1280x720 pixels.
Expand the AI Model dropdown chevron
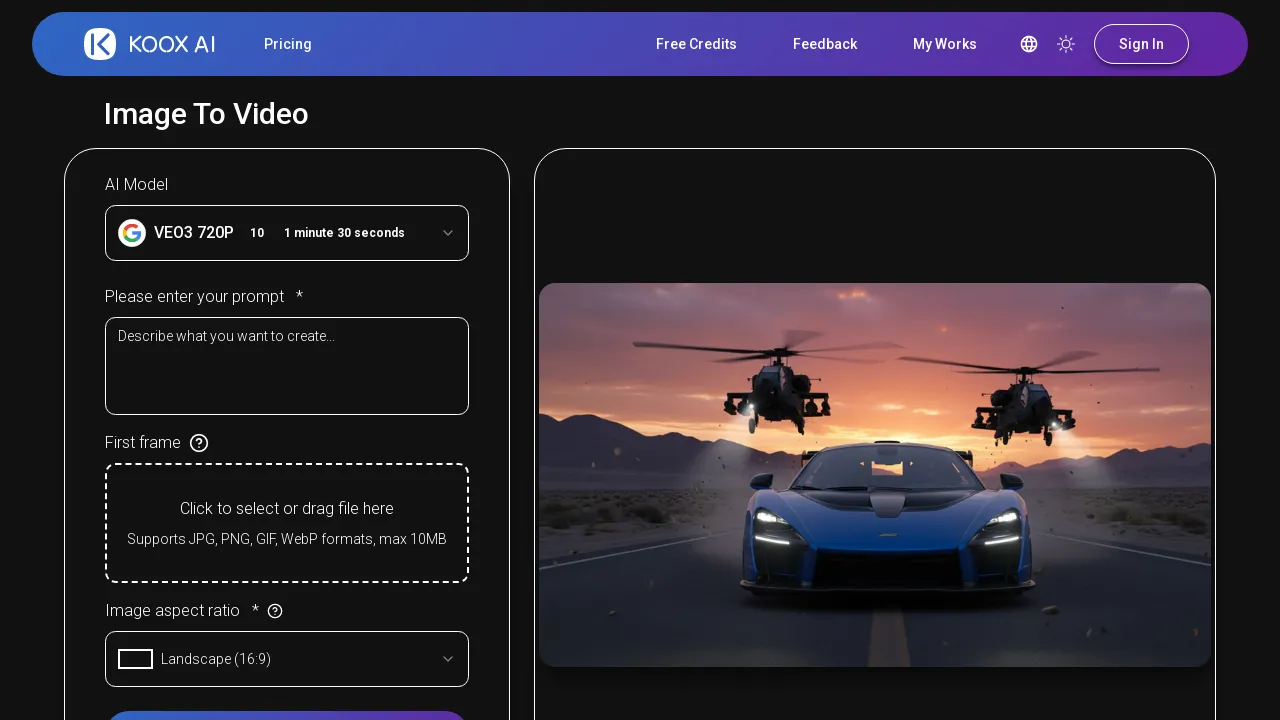click(448, 233)
